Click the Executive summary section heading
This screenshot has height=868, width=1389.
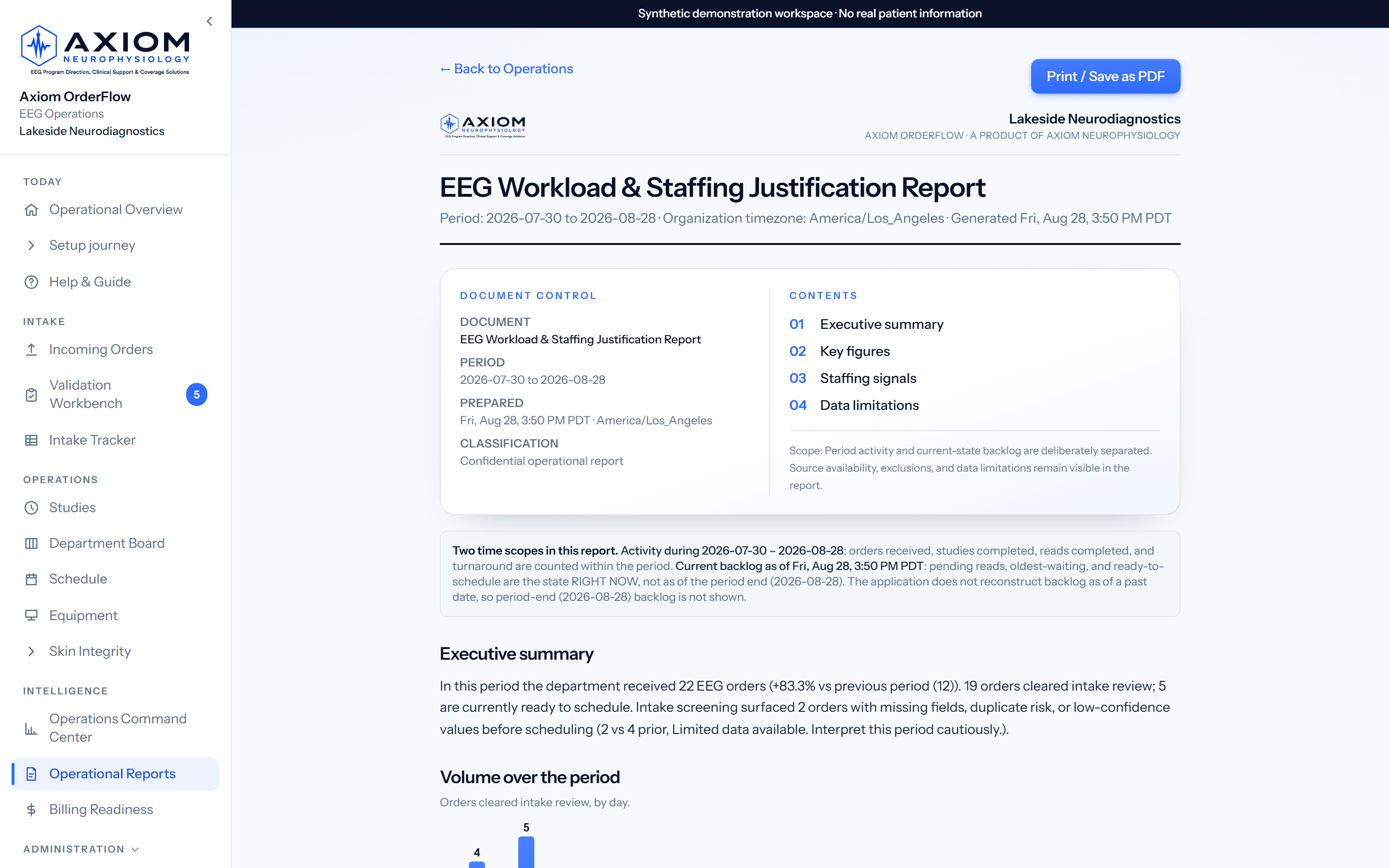pyautogui.click(x=517, y=654)
